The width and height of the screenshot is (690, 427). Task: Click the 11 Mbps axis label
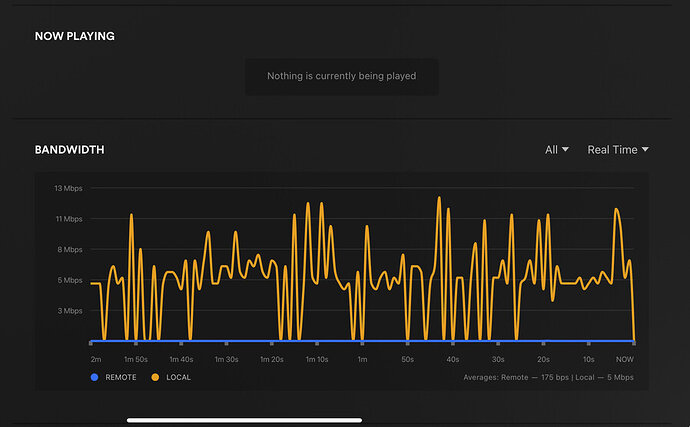[69, 219]
